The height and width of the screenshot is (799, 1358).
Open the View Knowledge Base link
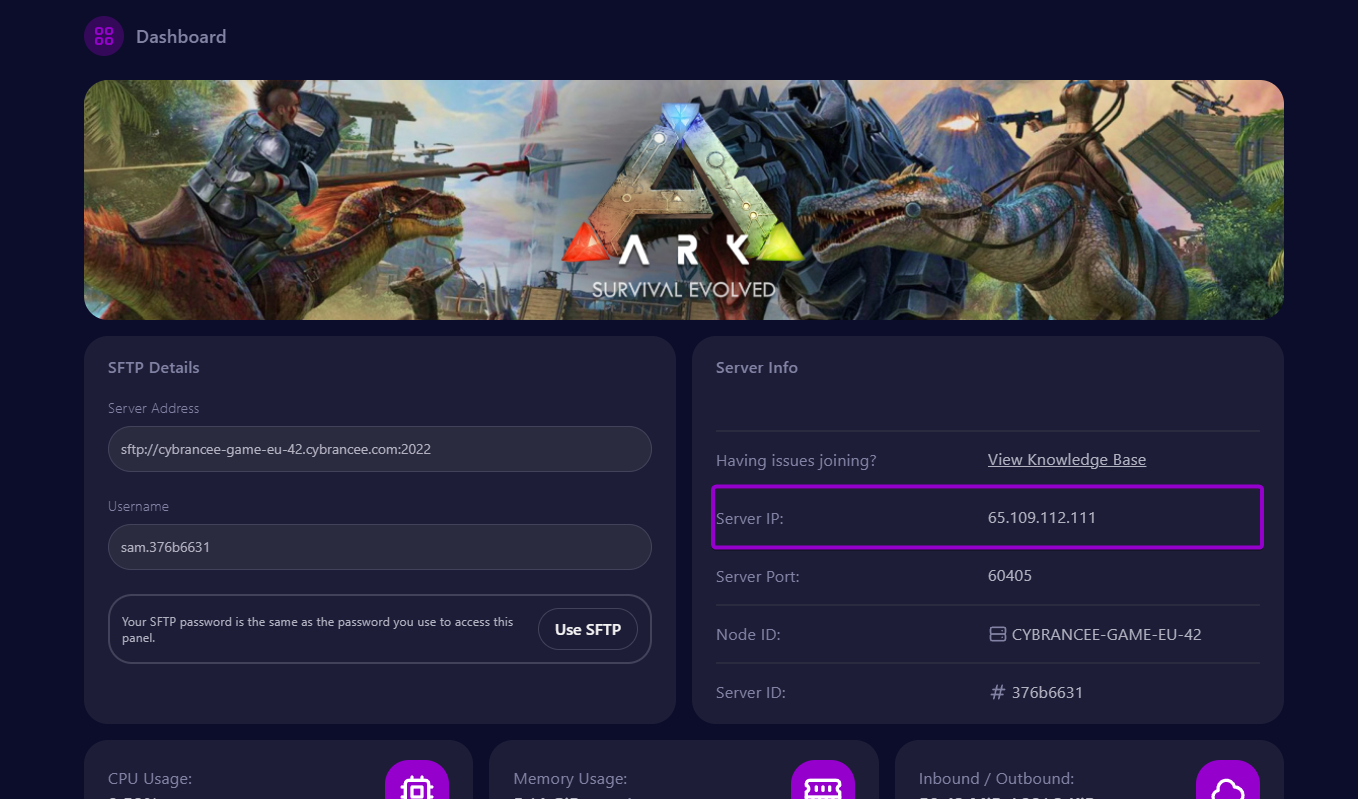pyautogui.click(x=1066, y=460)
